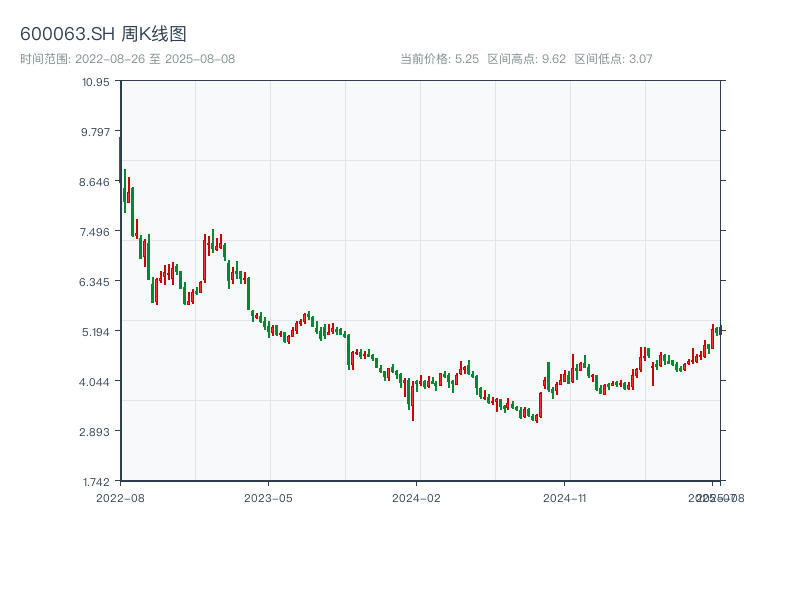The height and width of the screenshot is (600, 800).
Task: Click the 当前价格 5.25 label
Action: coord(439,59)
